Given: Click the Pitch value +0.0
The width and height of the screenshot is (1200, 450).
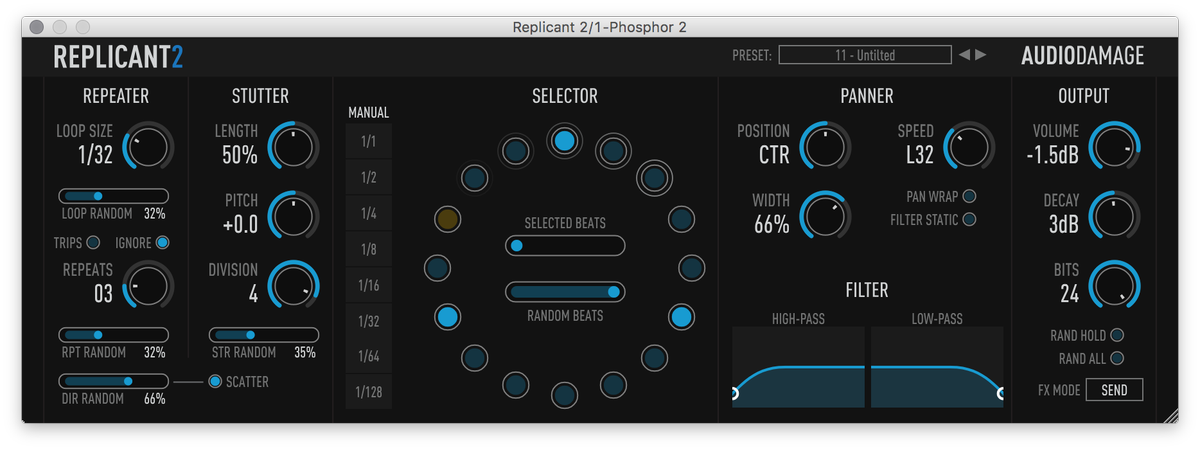Looking at the screenshot, I should [240, 225].
